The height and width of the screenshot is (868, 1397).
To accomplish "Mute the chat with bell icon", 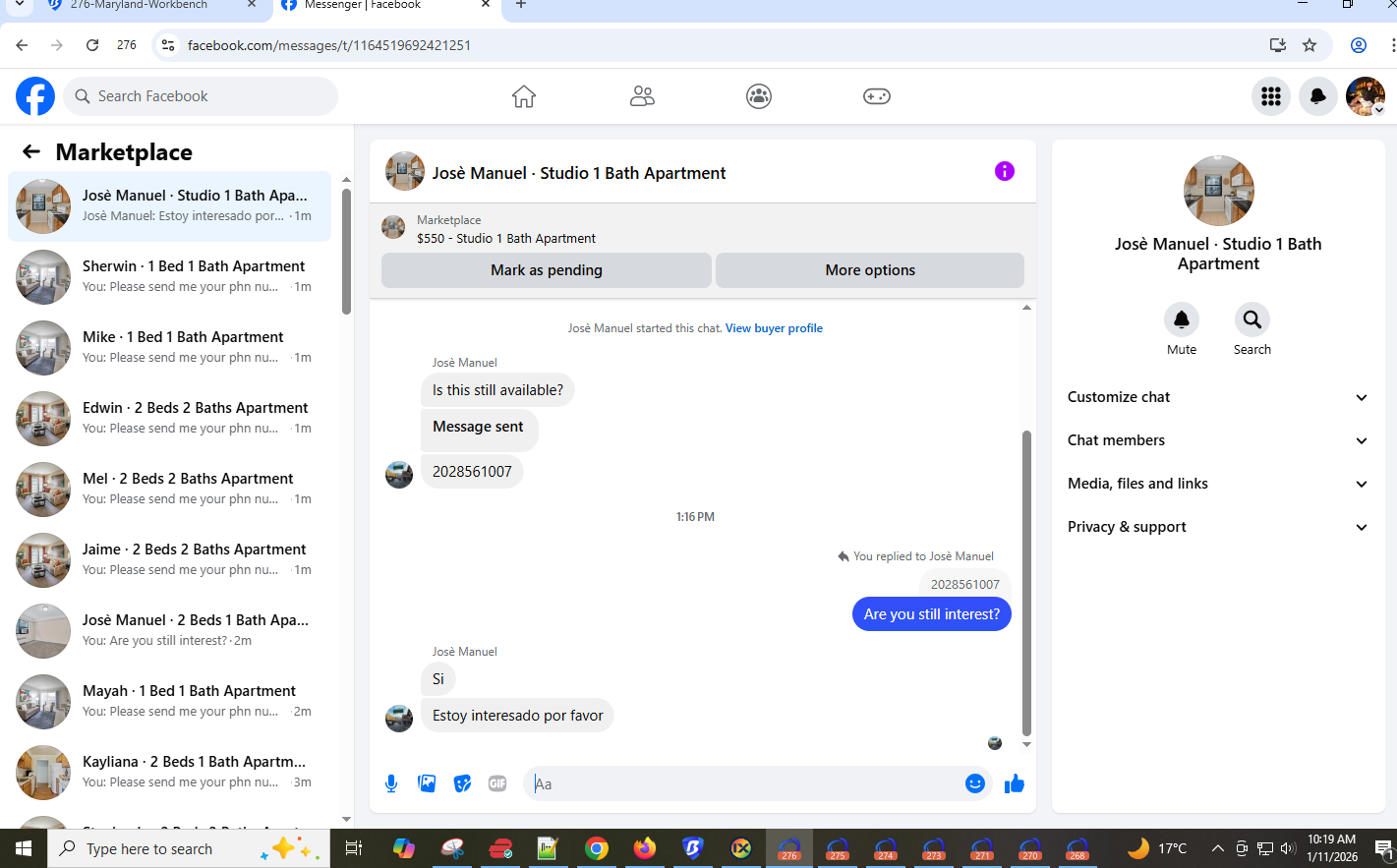I will click(x=1182, y=319).
